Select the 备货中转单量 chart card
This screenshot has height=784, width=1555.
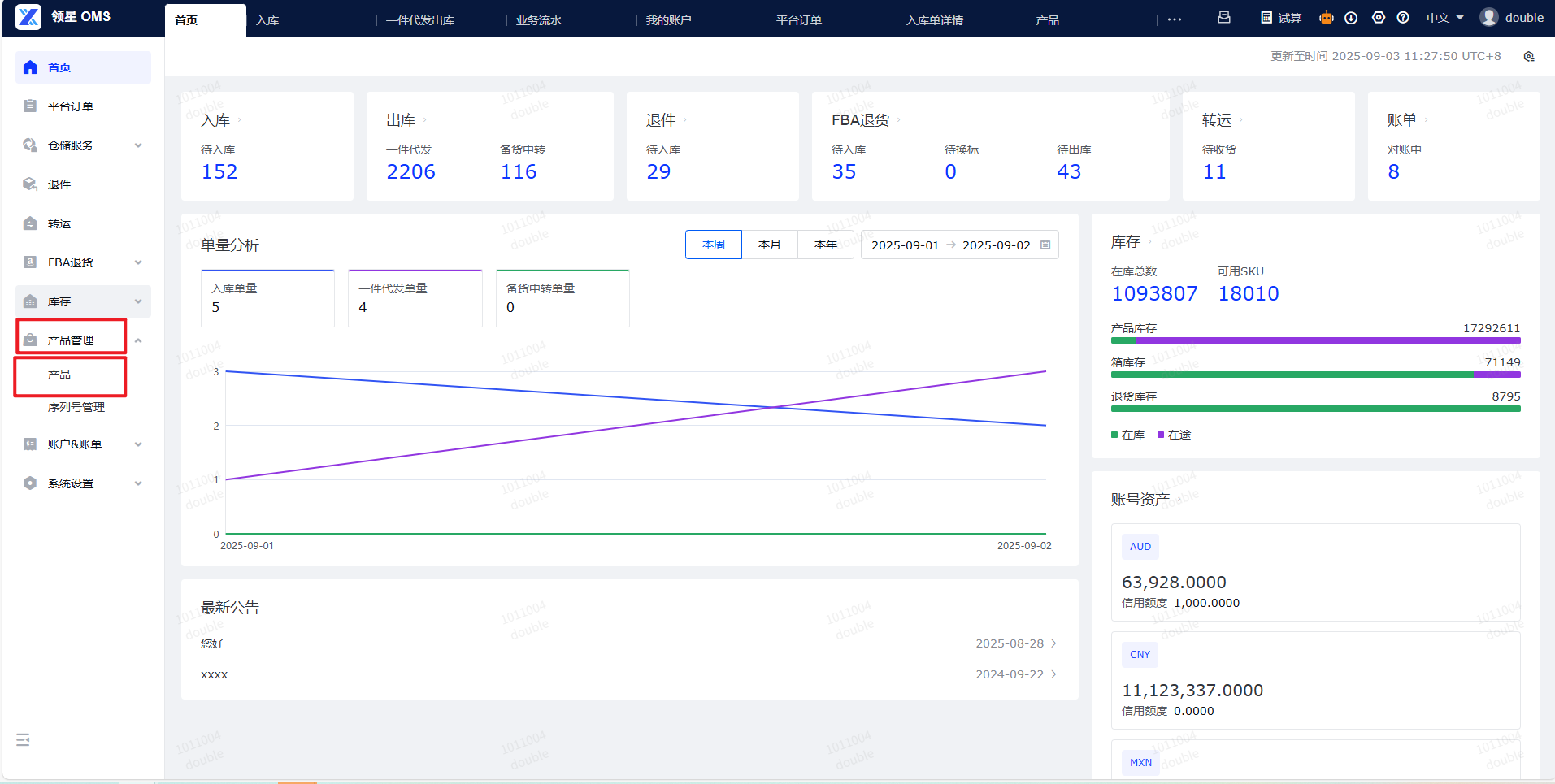(x=563, y=298)
